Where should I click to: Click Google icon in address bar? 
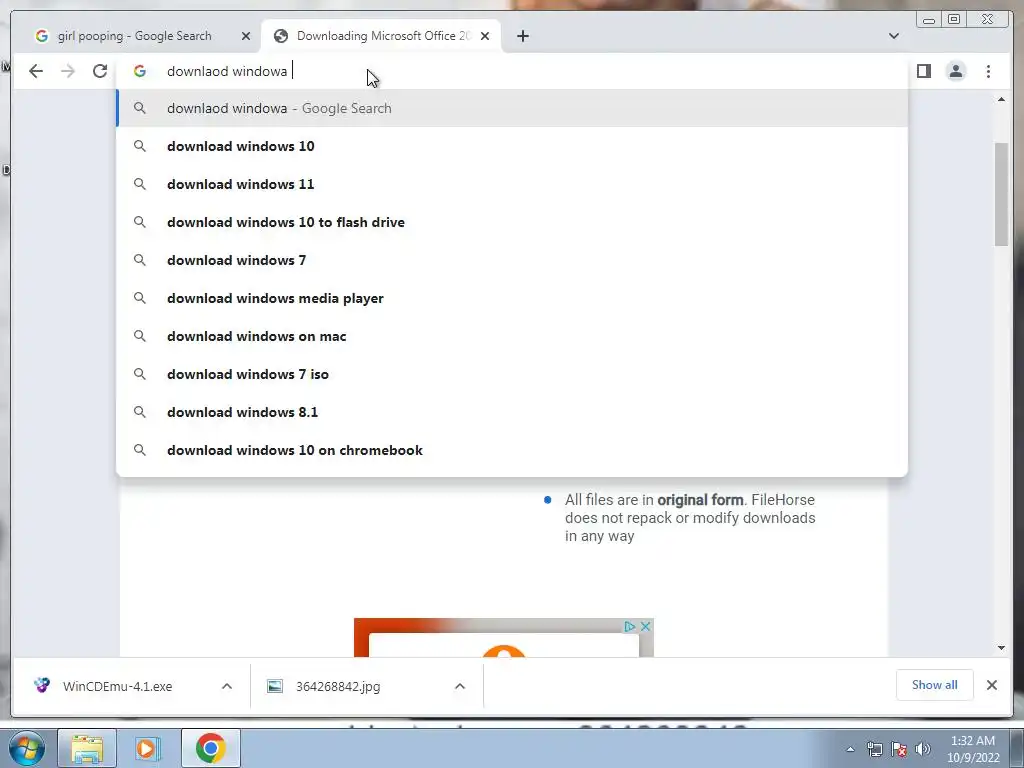(x=140, y=71)
